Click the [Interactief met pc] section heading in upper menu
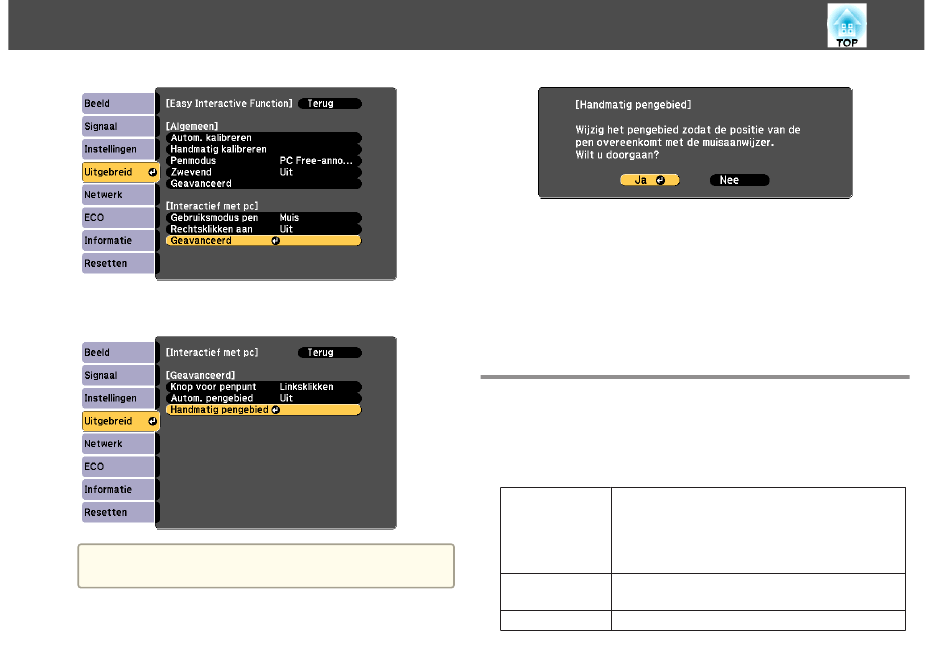The height and width of the screenshot is (660, 950). coord(212,206)
